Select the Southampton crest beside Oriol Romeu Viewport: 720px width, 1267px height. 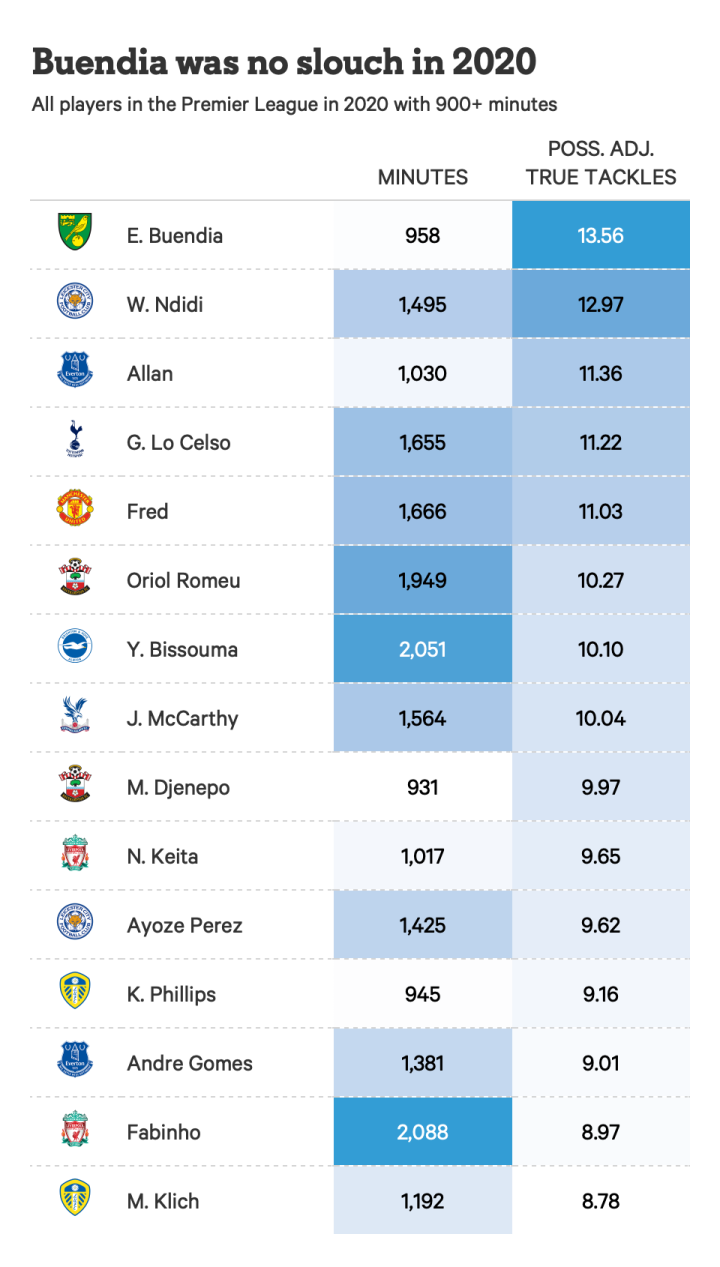pyautogui.click(x=75, y=579)
